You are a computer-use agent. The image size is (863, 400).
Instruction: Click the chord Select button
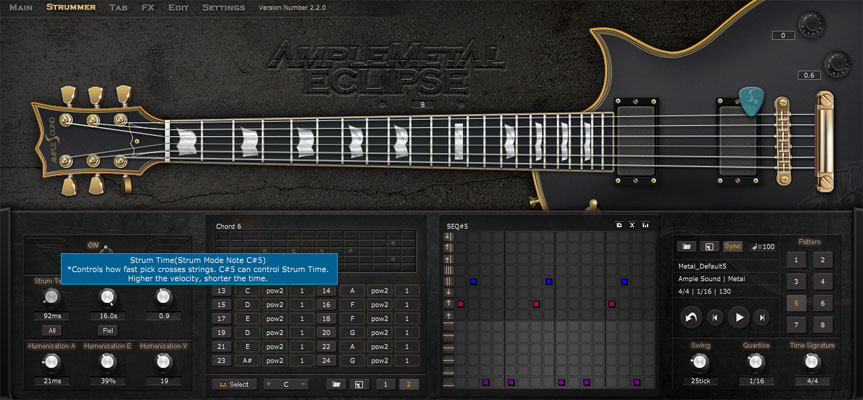pyautogui.click(x=234, y=385)
